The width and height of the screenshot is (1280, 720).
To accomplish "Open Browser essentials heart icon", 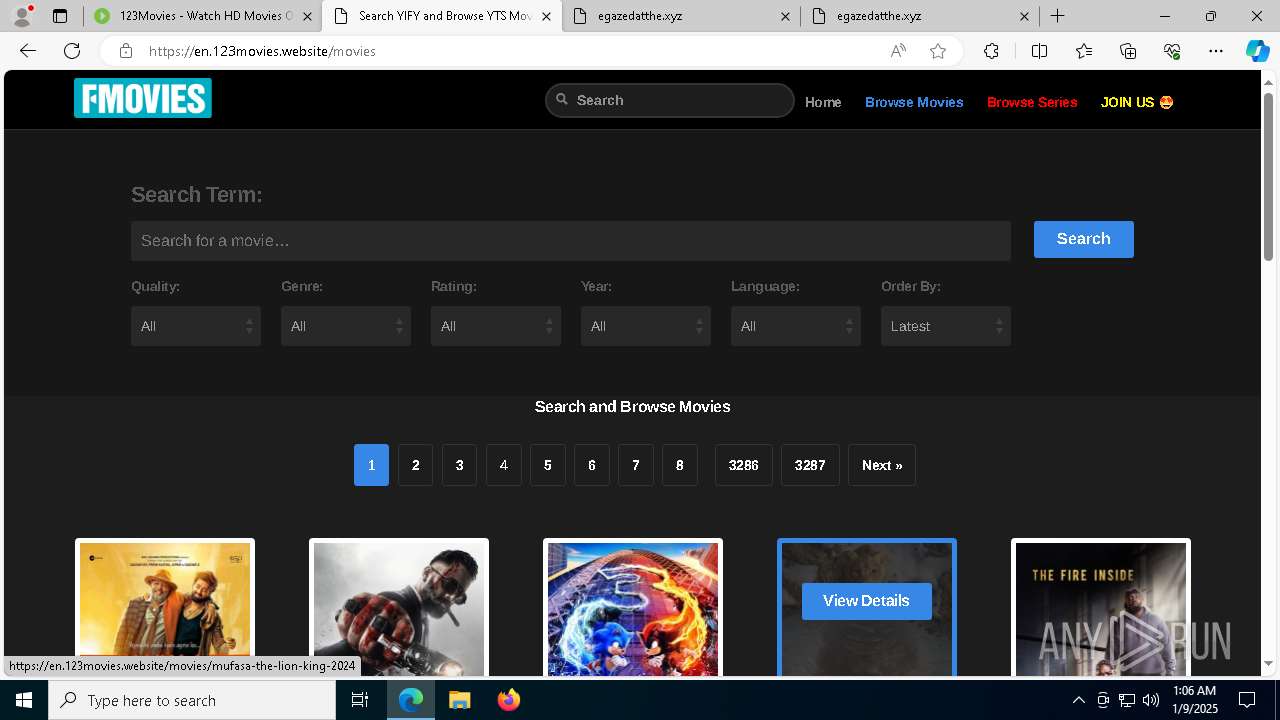I will 1172,51.
